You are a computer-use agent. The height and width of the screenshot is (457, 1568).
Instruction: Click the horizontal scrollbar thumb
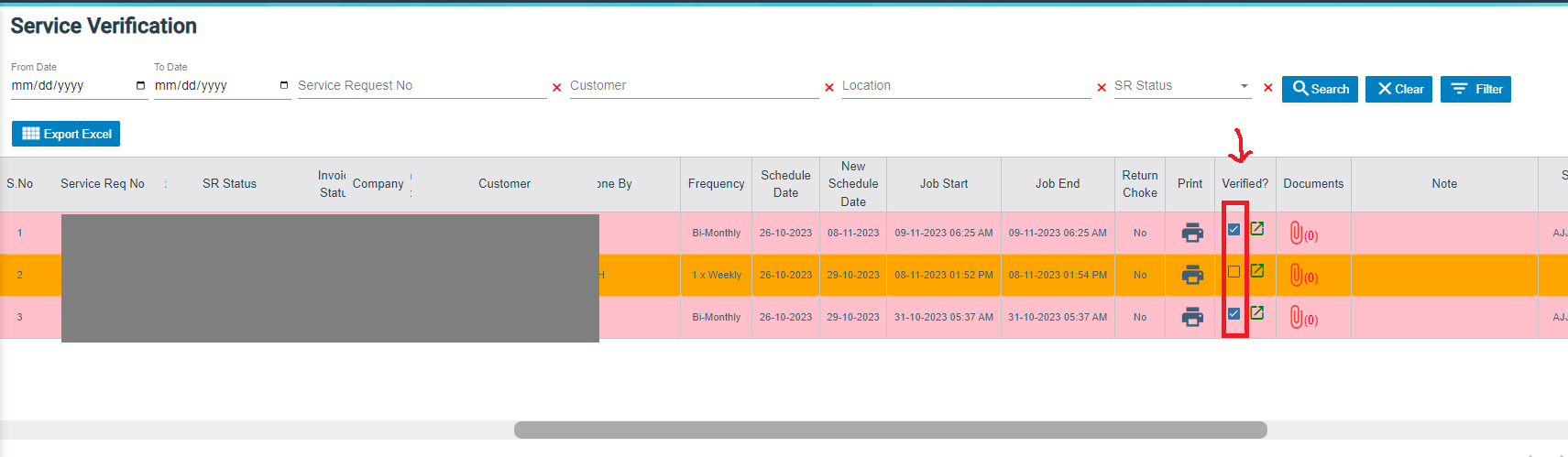pos(890,430)
